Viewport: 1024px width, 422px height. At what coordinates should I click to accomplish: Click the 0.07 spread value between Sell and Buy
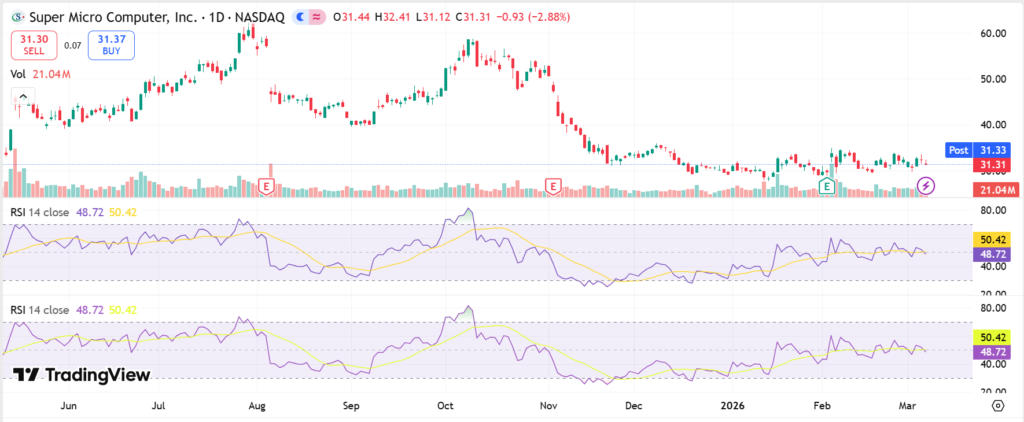72,45
